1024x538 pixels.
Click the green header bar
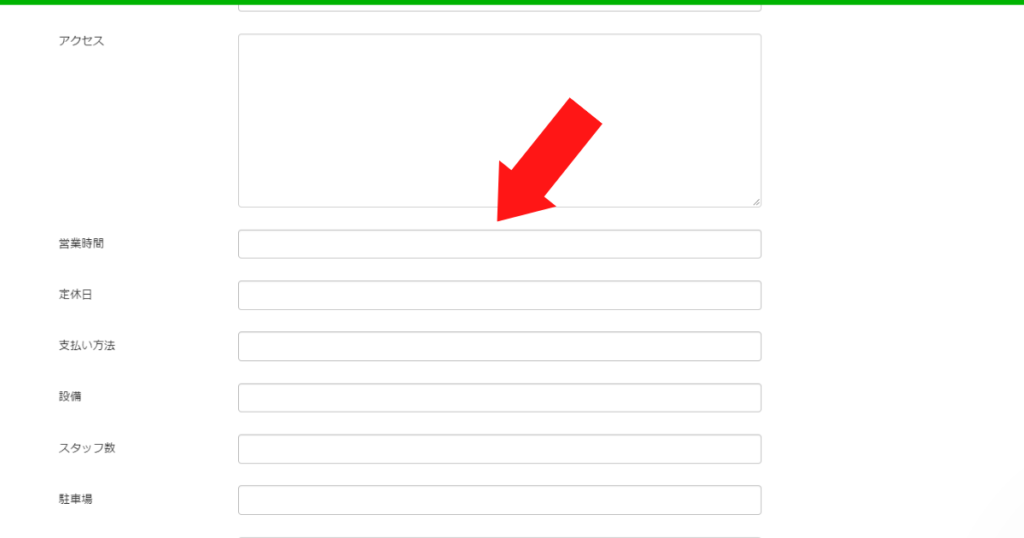tap(512, 2)
